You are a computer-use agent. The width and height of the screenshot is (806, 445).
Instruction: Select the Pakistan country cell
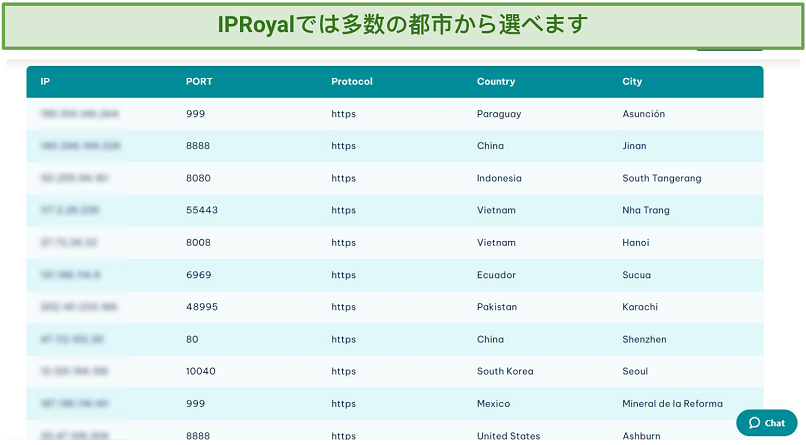coord(497,306)
